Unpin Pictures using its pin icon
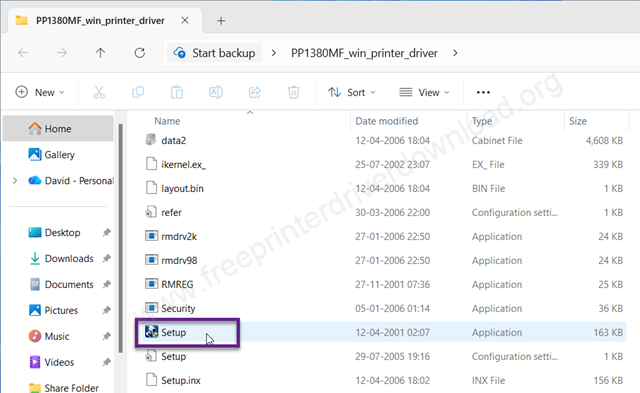640x393 pixels. tap(107, 311)
